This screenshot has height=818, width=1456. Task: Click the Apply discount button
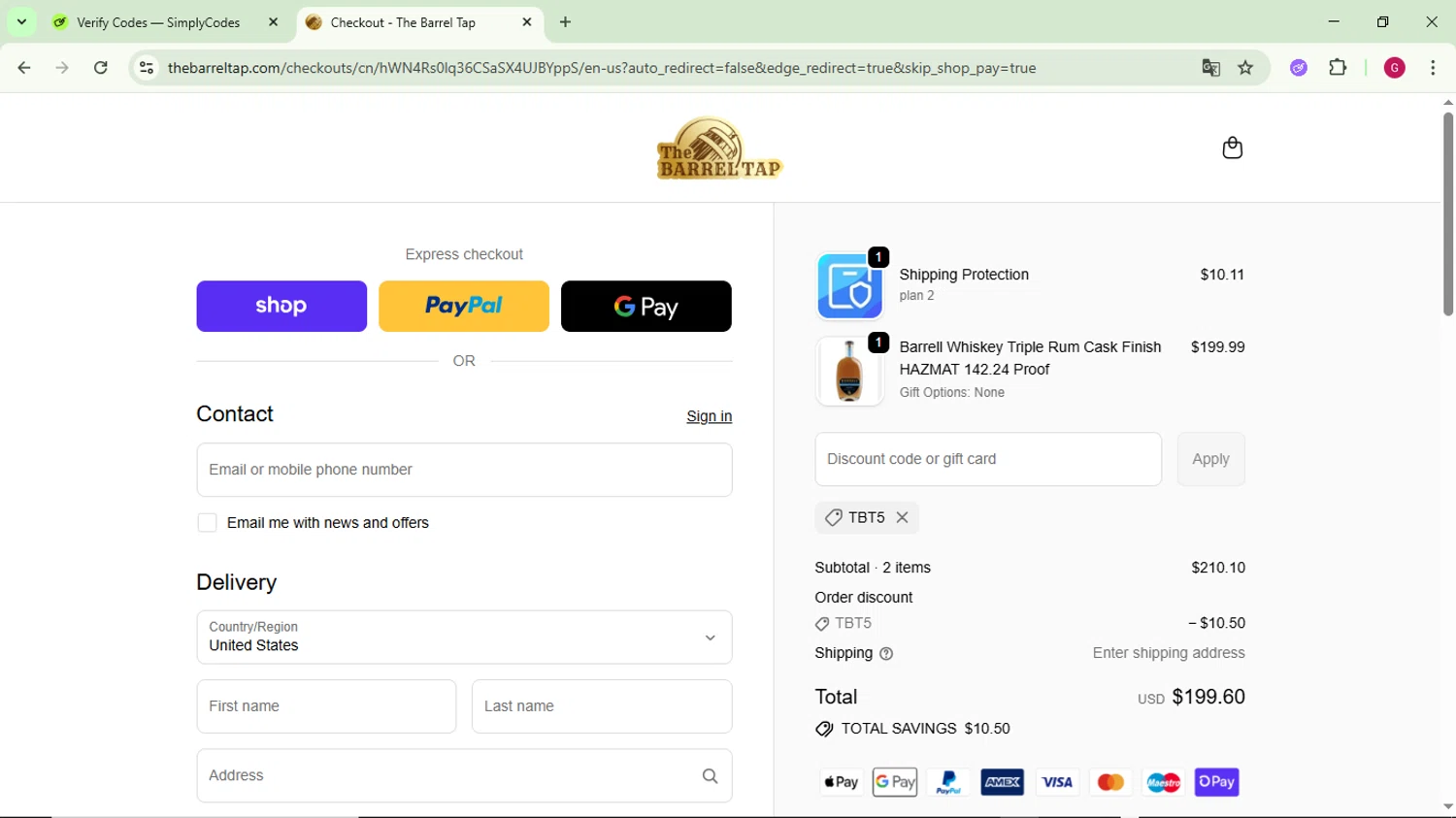[1210, 459]
